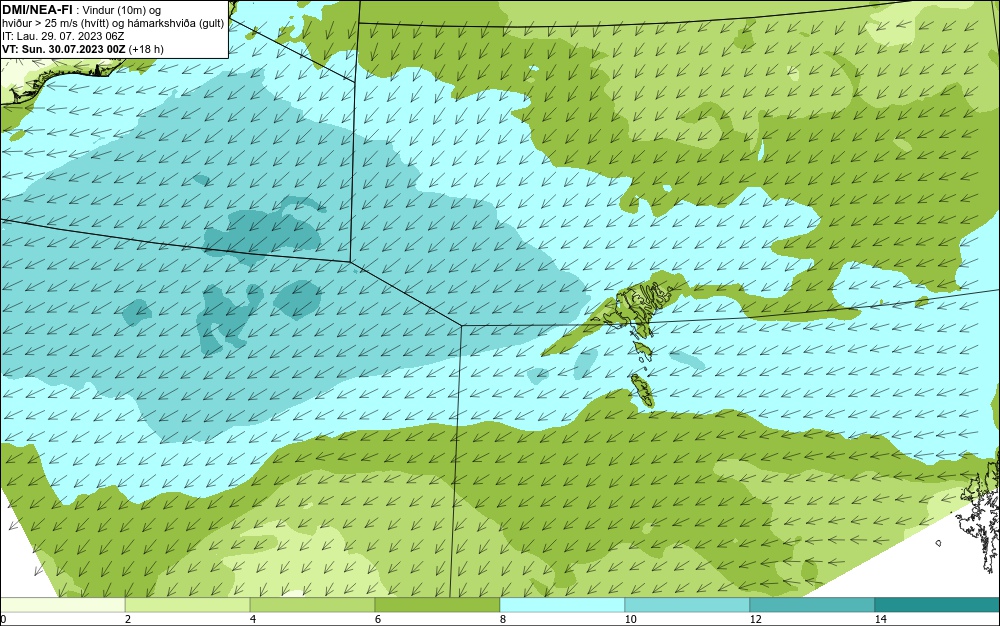The height and width of the screenshot is (626, 1000).
Task: Click the scale label '4'
Action: point(253,620)
